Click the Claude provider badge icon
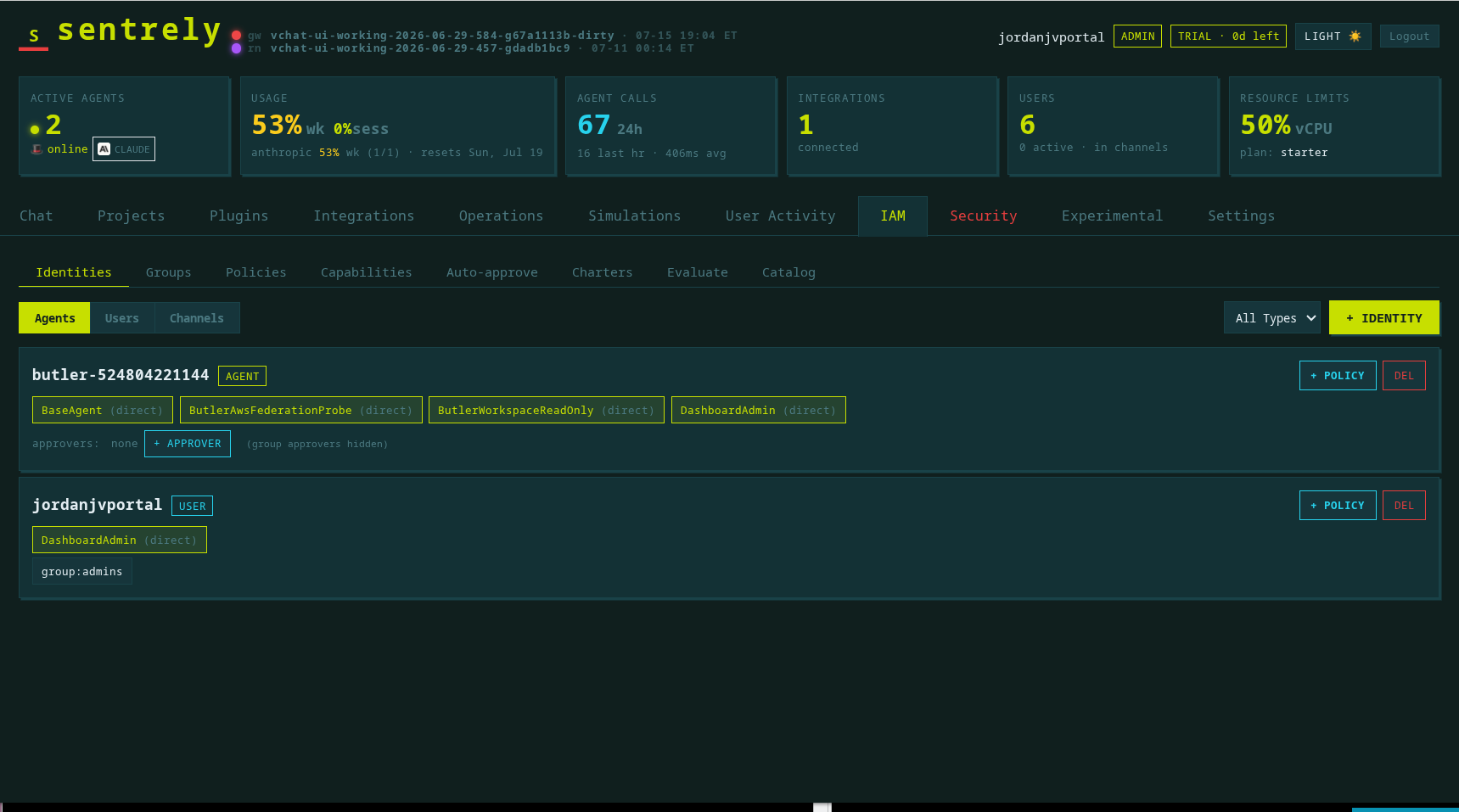 point(104,149)
